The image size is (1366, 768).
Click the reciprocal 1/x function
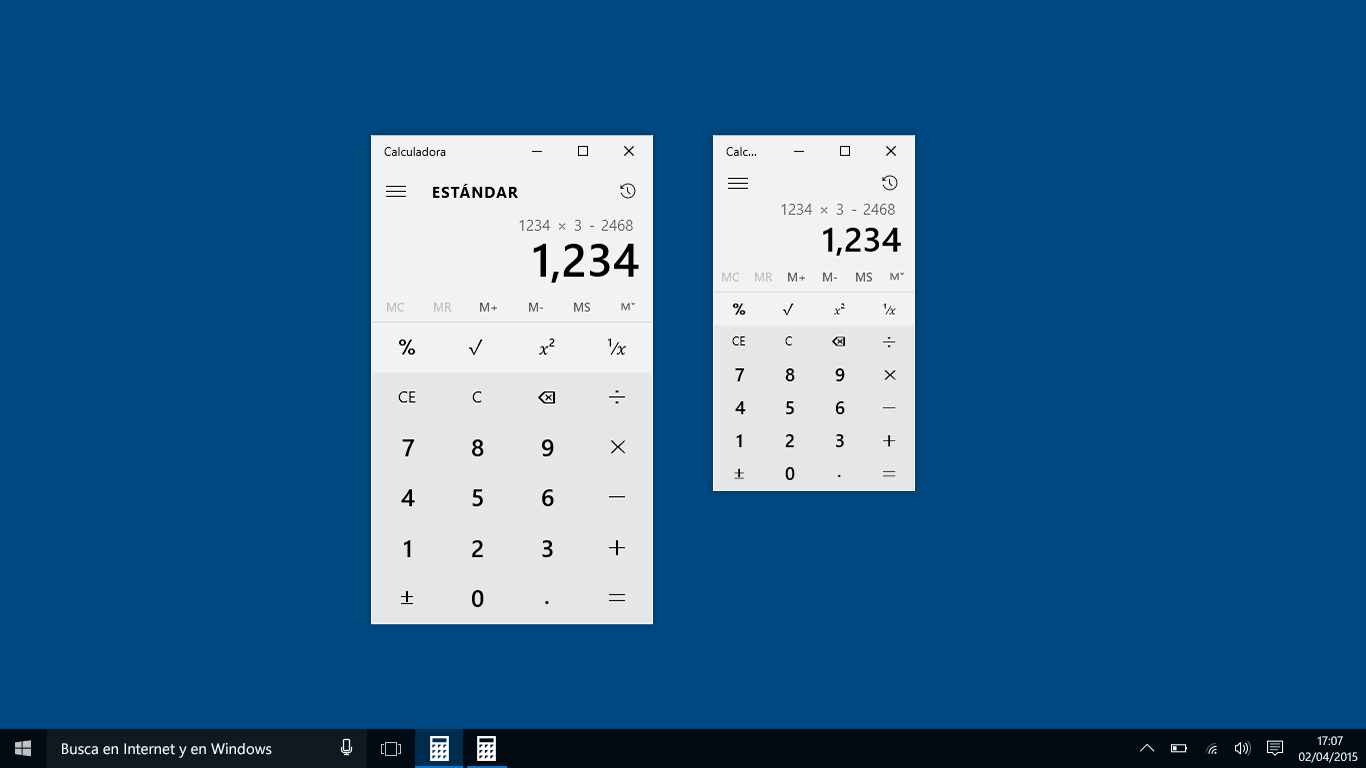click(617, 347)
